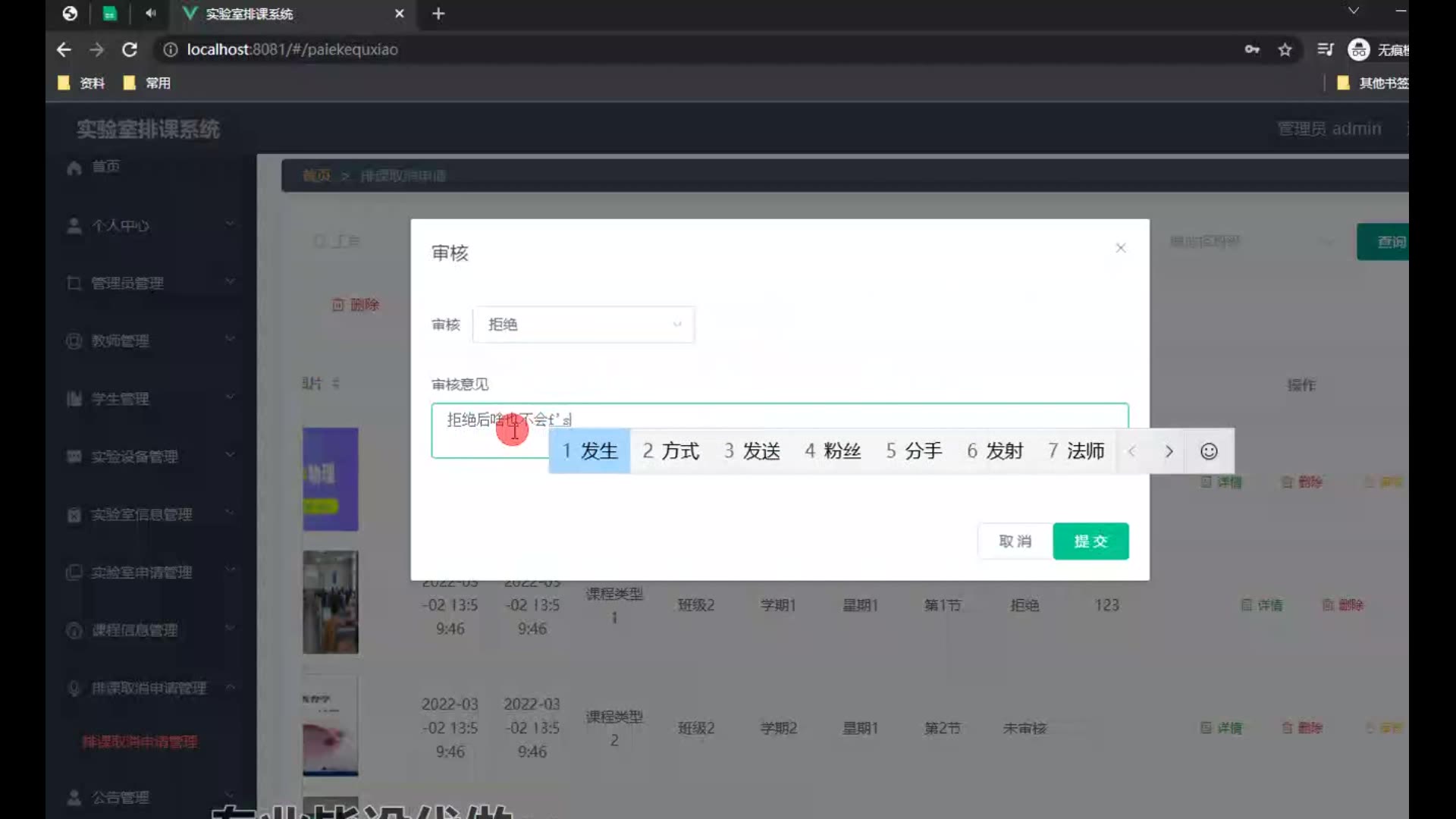The height and width of the screenshot is (819, 1456).
Task: Open the reading list icon in toolbar
Action: pos(1325,50)
